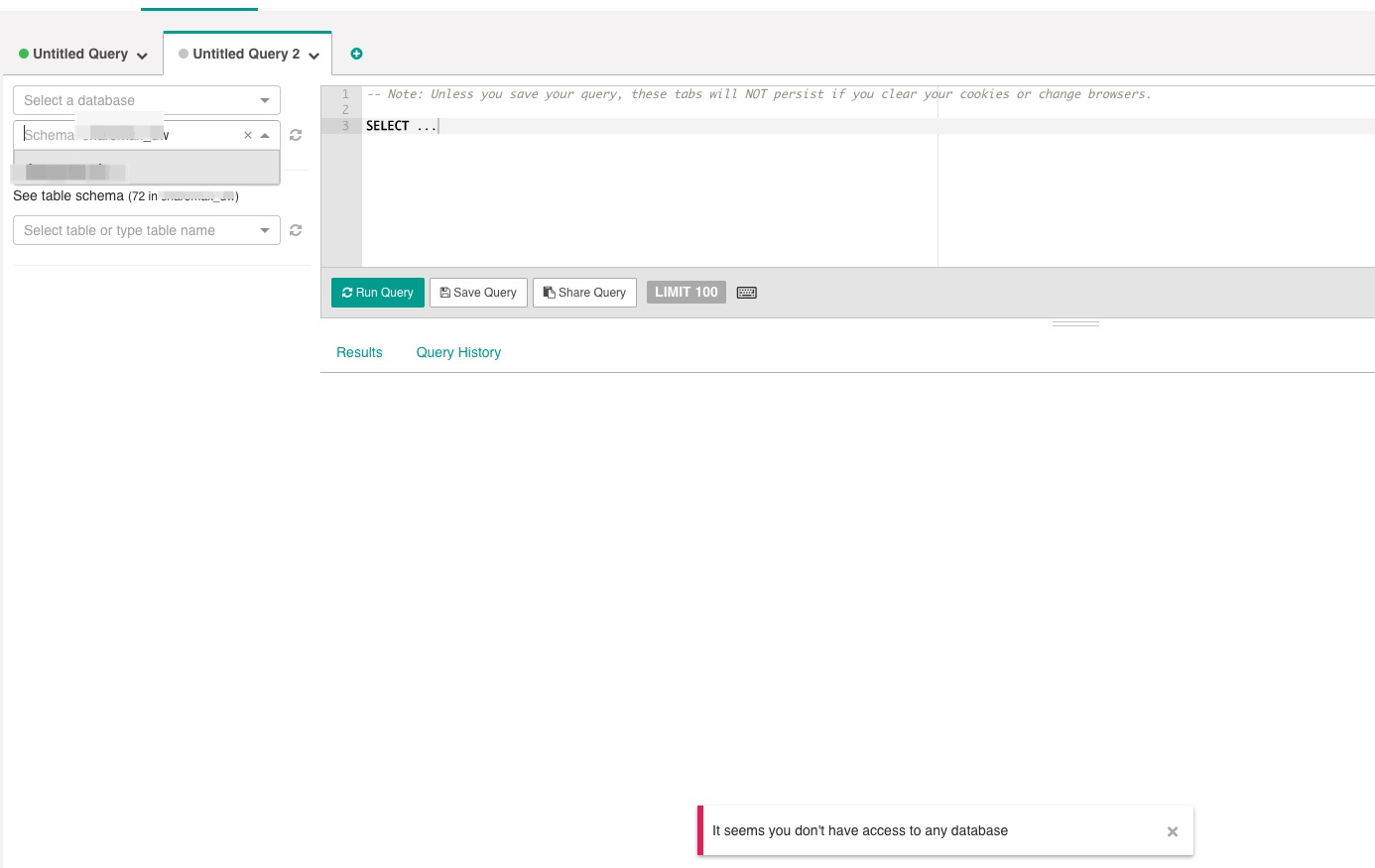This screenshot has width=1375, height=868.
Task: Click the circular run arrows icon on Run Query
Action: pyautogui.click(x=348, y=292)
